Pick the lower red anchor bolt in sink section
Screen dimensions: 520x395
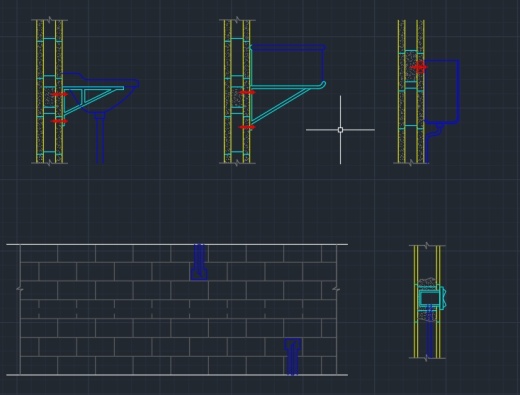pyautogui.click(x=59, y=121)
